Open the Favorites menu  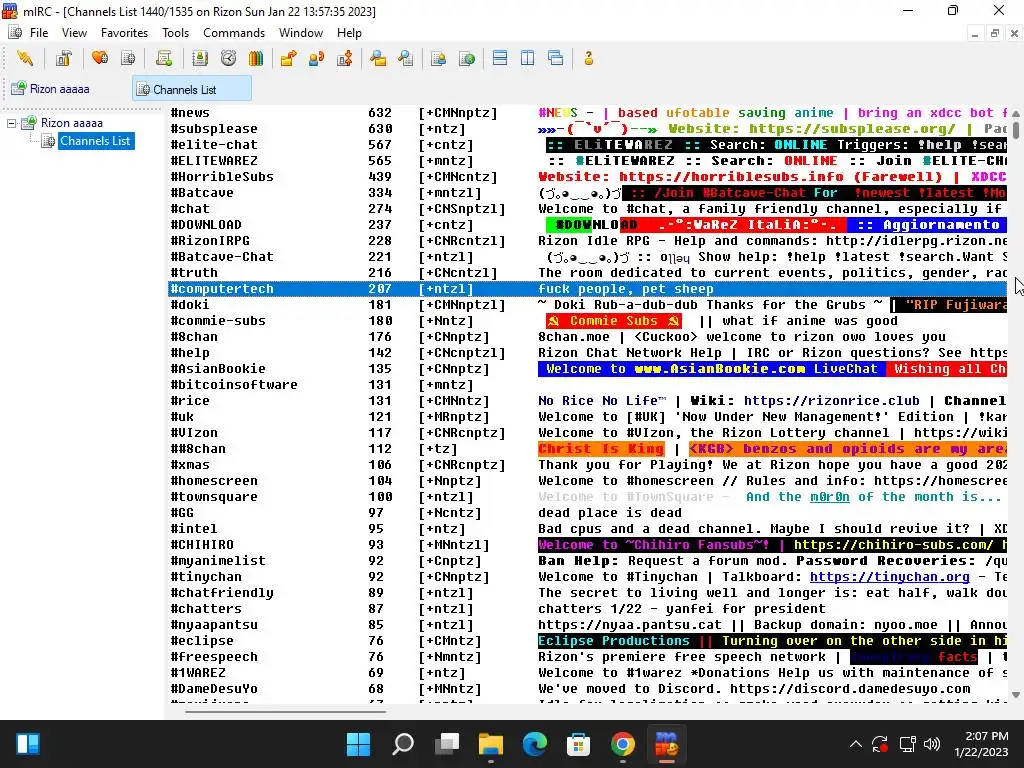(x=124, y=33)
